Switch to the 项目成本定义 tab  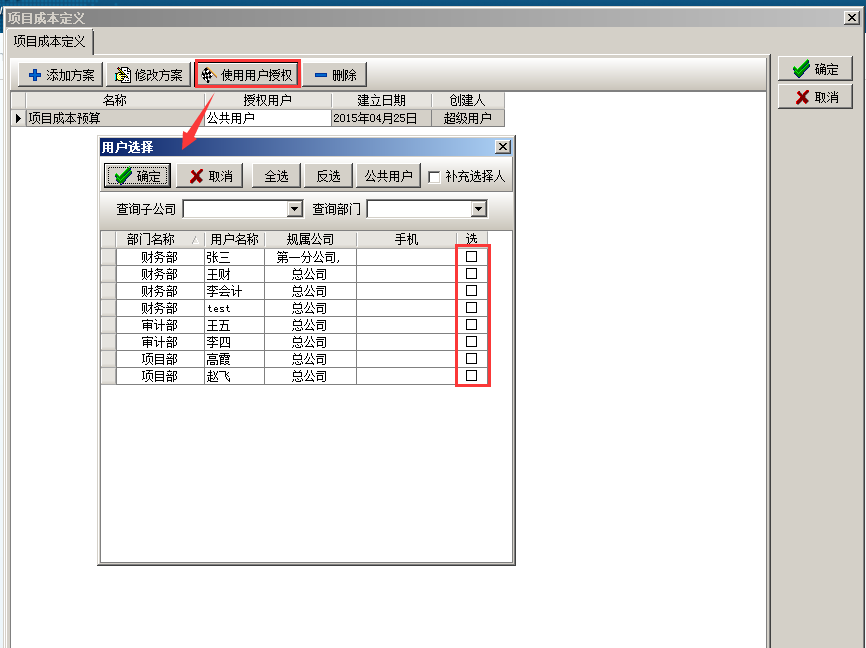[50, 41]
